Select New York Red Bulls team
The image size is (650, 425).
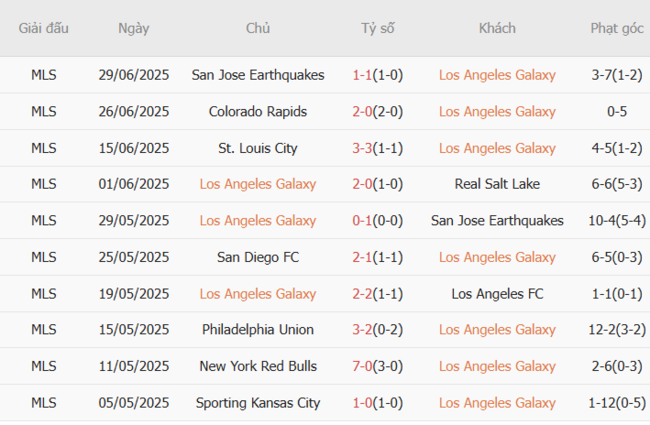(x=258, y=366)
